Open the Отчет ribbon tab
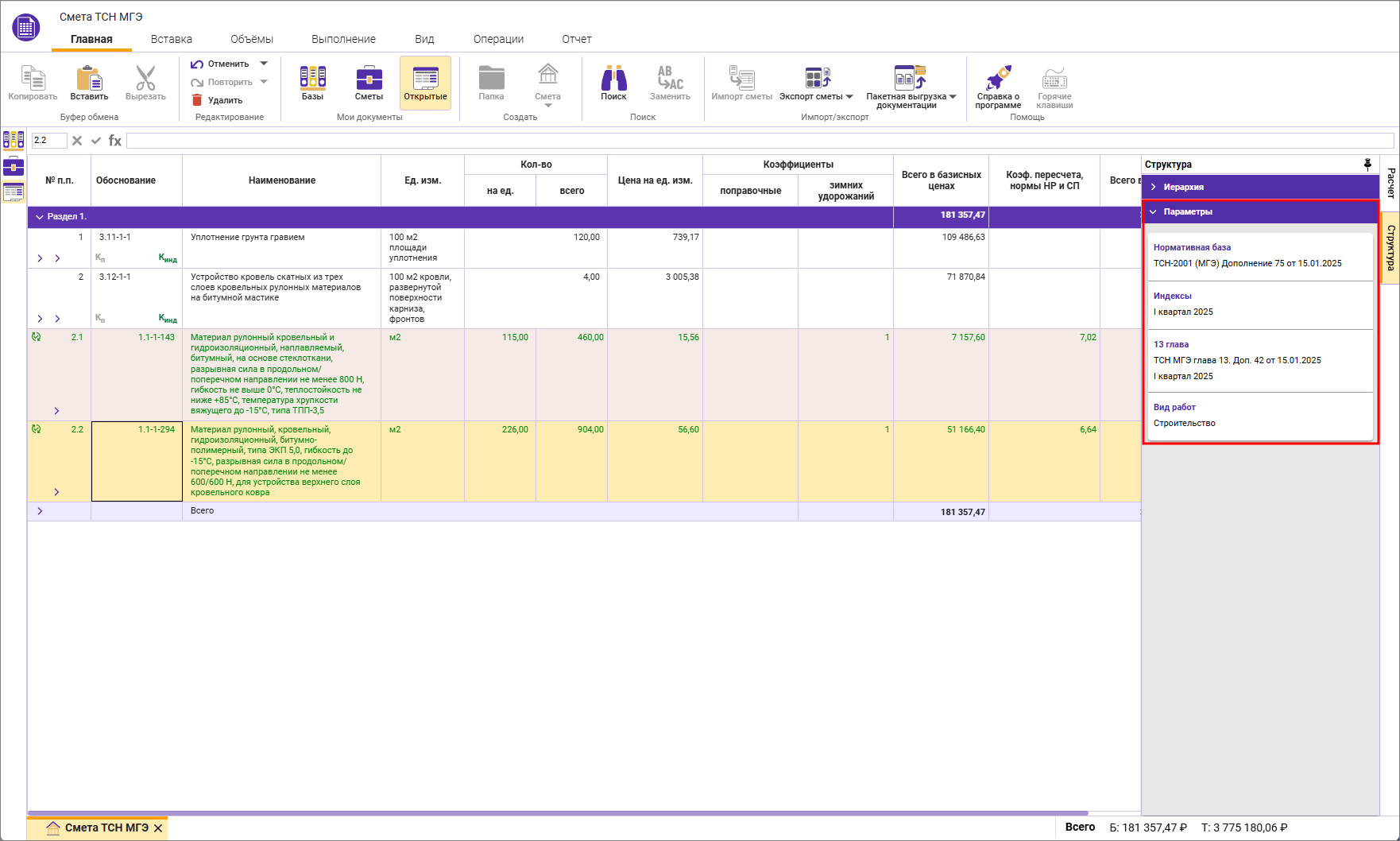Viewport: 1400px width, 841px height. (577, 39)
